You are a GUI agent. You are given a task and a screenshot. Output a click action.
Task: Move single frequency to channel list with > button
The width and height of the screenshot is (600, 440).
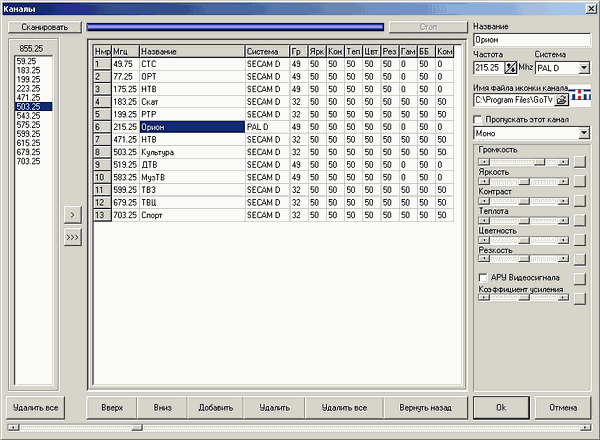pos(73,215)
